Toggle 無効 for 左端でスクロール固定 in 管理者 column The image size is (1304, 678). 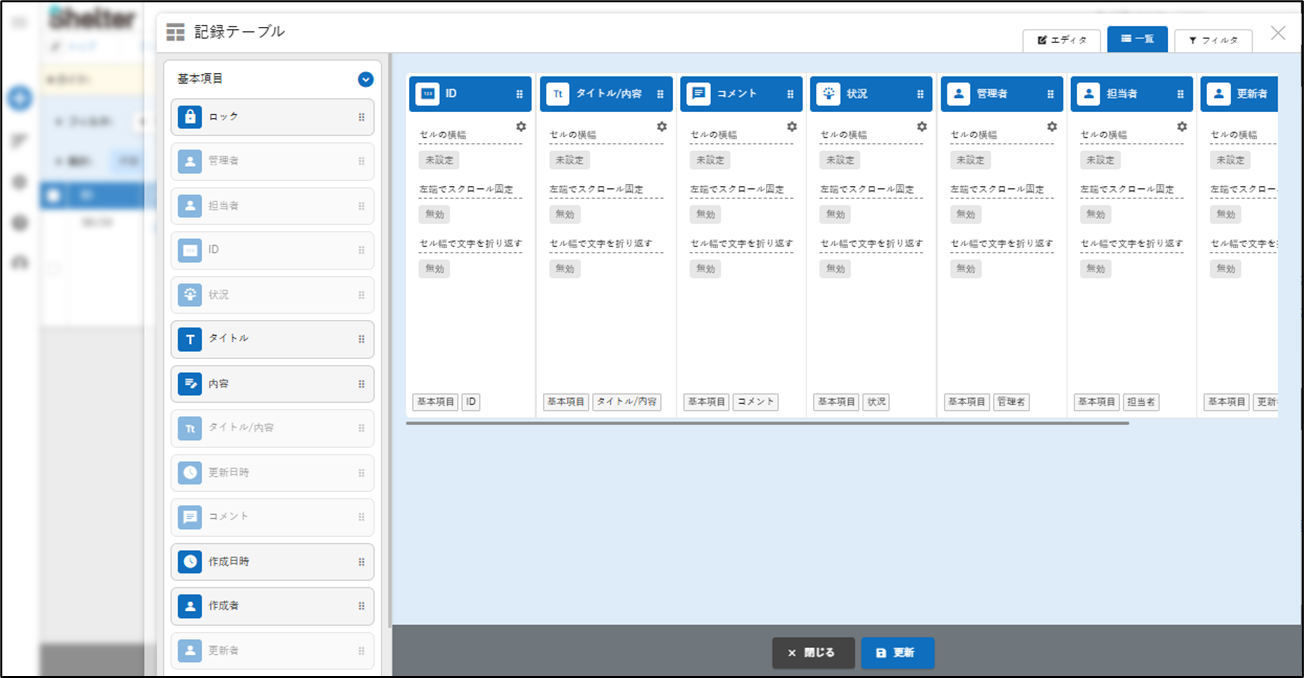965,214
